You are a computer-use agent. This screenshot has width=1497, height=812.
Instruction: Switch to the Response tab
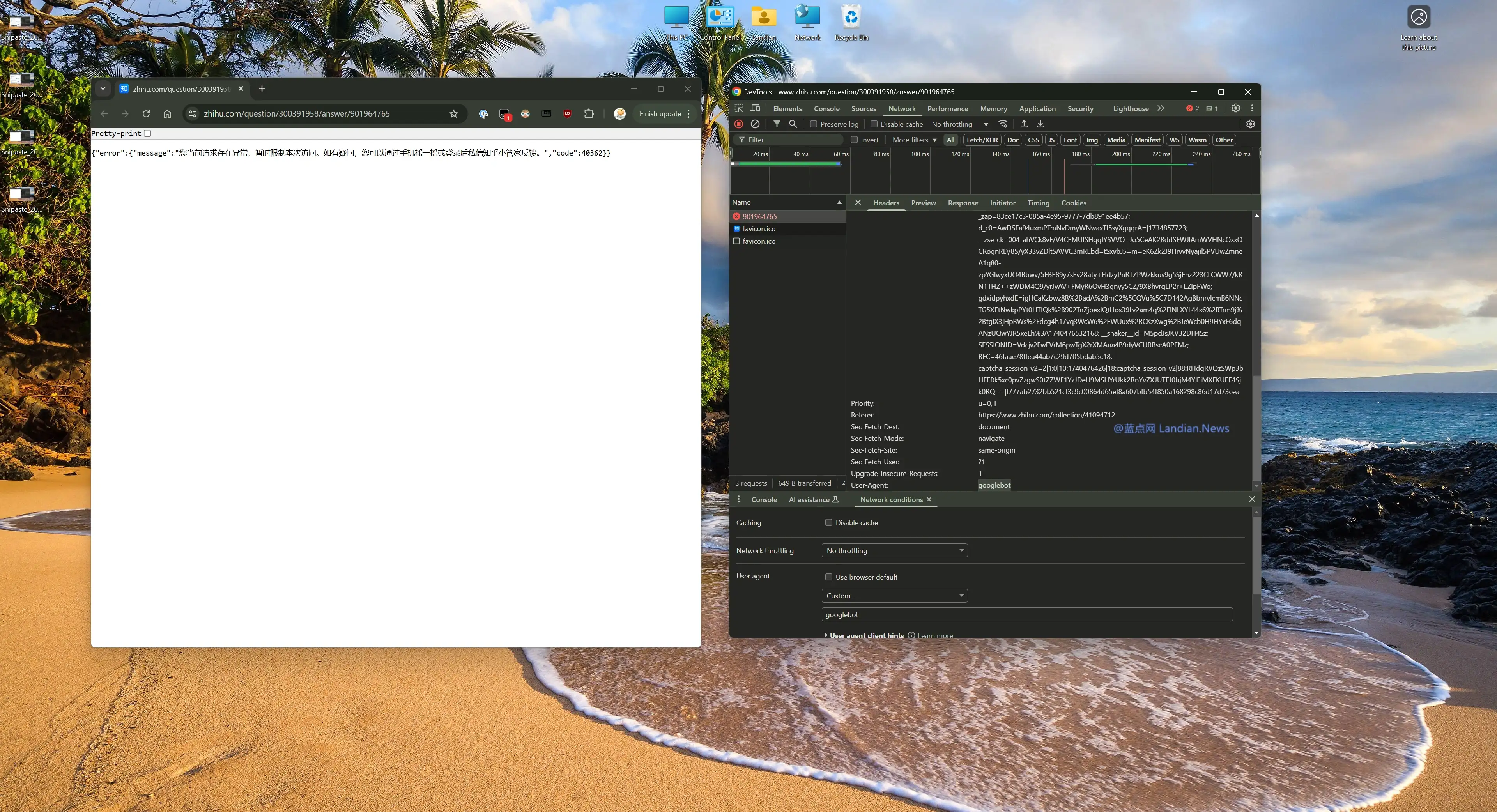pyautogui.click(x=963, y=203)
